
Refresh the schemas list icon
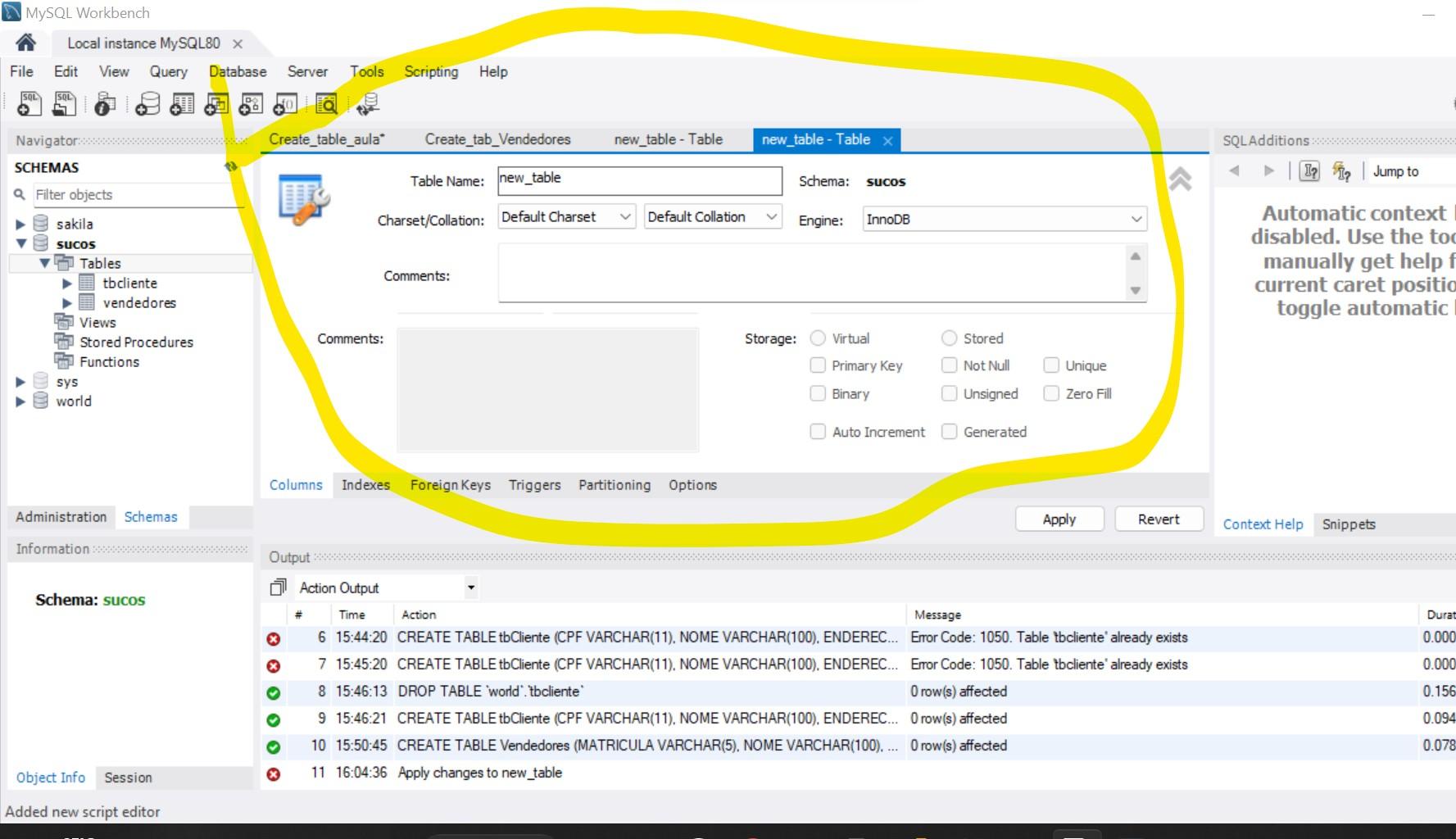point(231,166)
